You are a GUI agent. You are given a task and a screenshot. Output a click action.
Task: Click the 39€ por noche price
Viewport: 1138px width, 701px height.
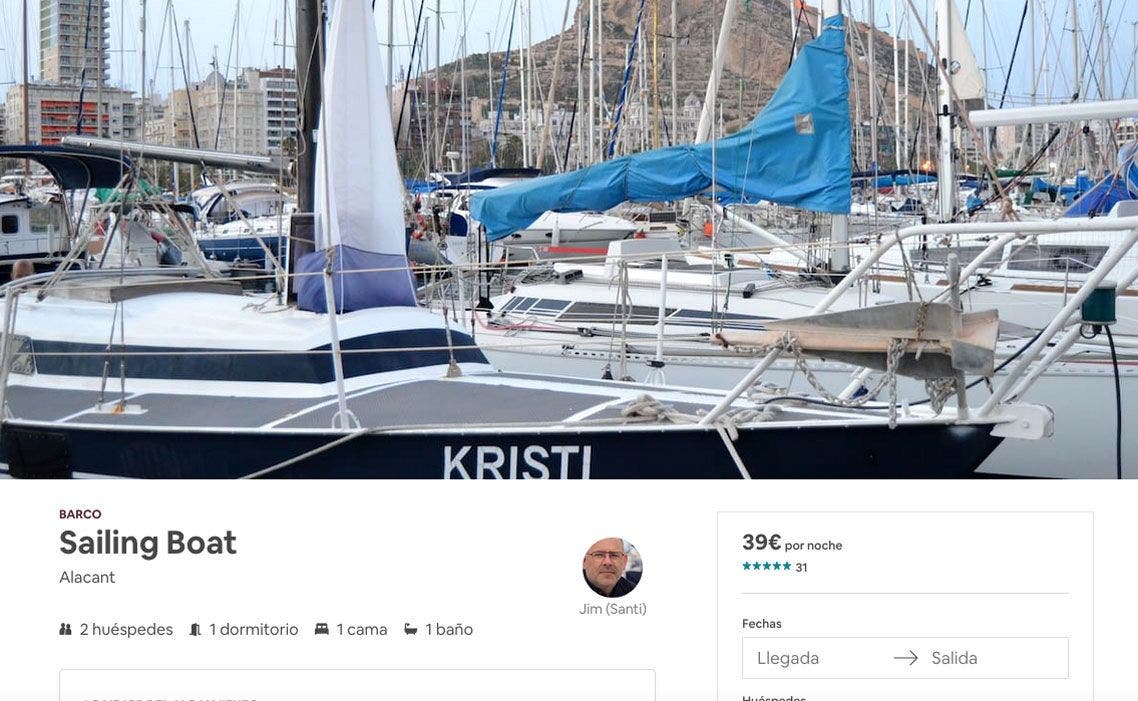click(792, 543)
